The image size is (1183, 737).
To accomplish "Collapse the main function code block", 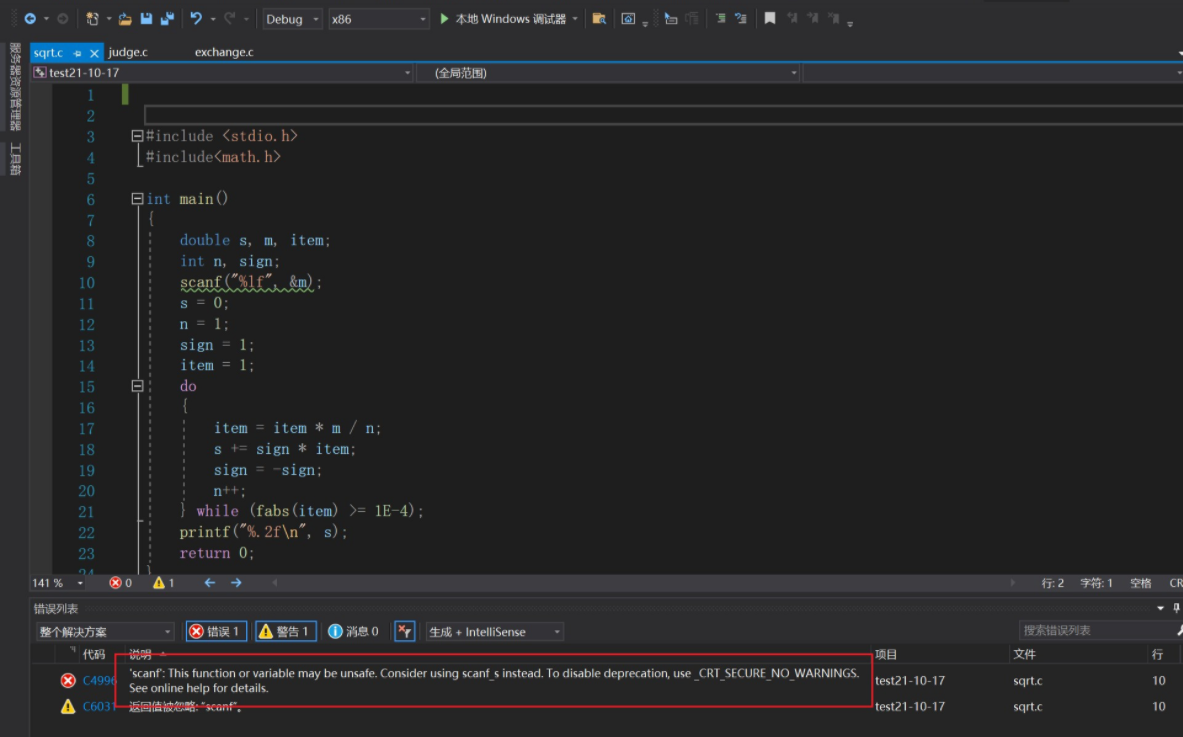I will (x=137, y=199).
